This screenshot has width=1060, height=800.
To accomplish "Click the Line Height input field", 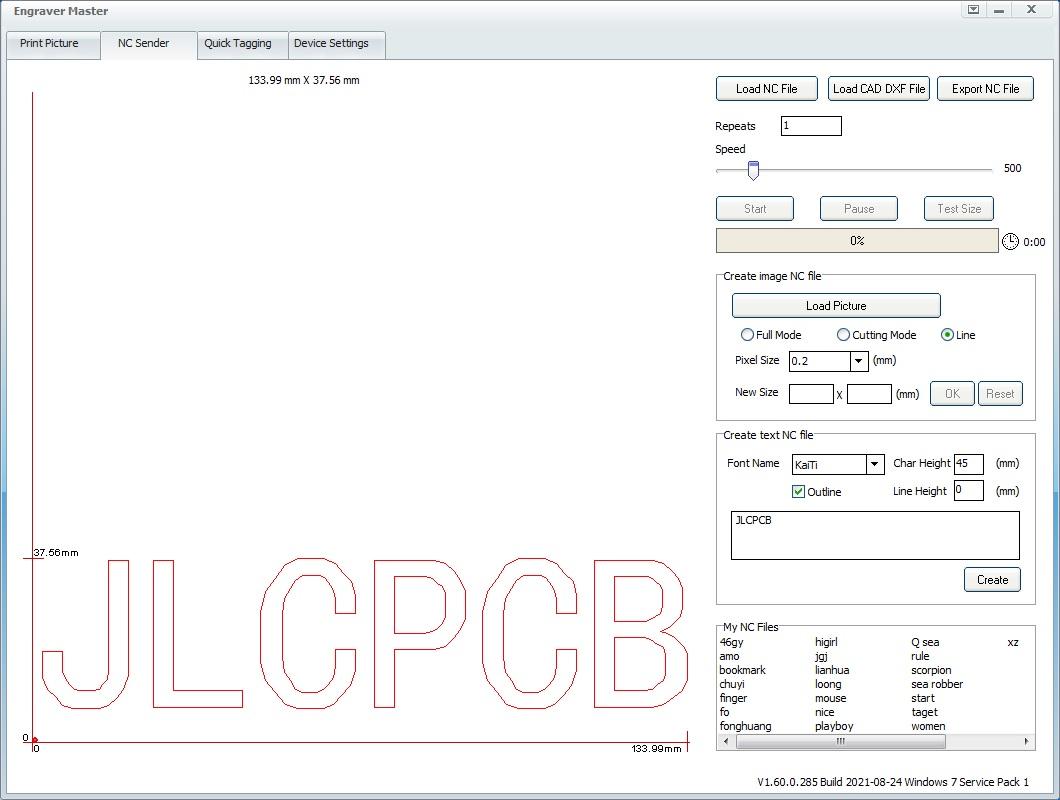I will [x=968, y=491].
